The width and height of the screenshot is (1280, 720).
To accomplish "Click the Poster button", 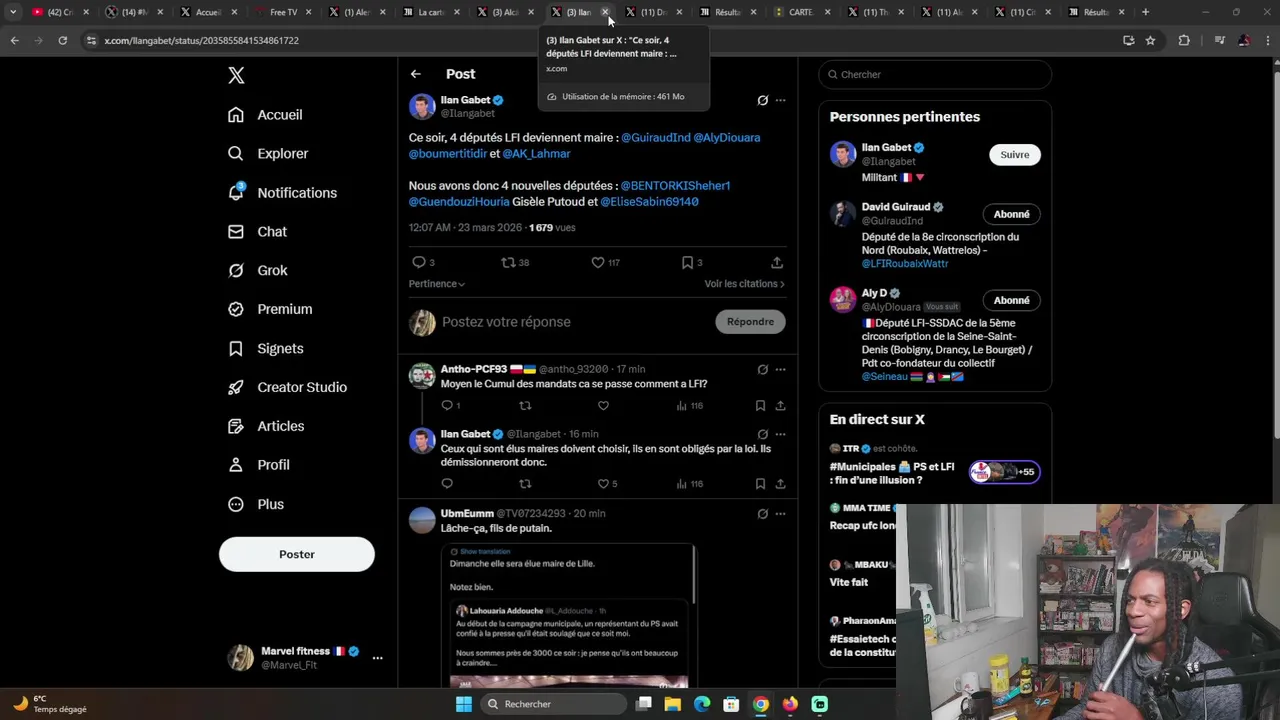I will pos(297,554).
